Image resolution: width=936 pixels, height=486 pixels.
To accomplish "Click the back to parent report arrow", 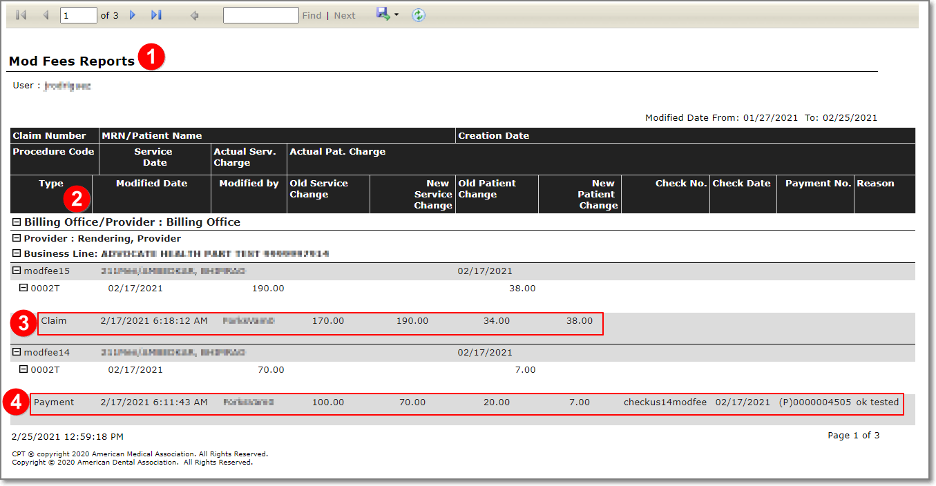I will click(x=194, y=16).
